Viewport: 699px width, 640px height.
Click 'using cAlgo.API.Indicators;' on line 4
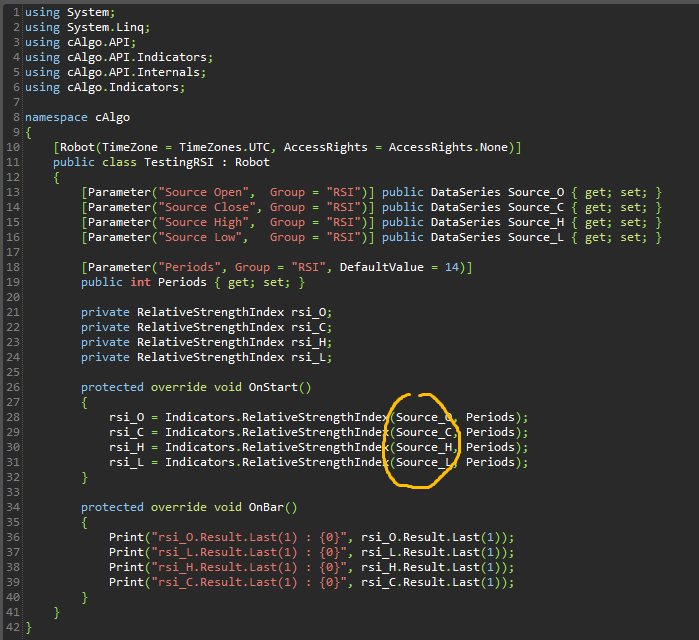(x=119, y=57)
